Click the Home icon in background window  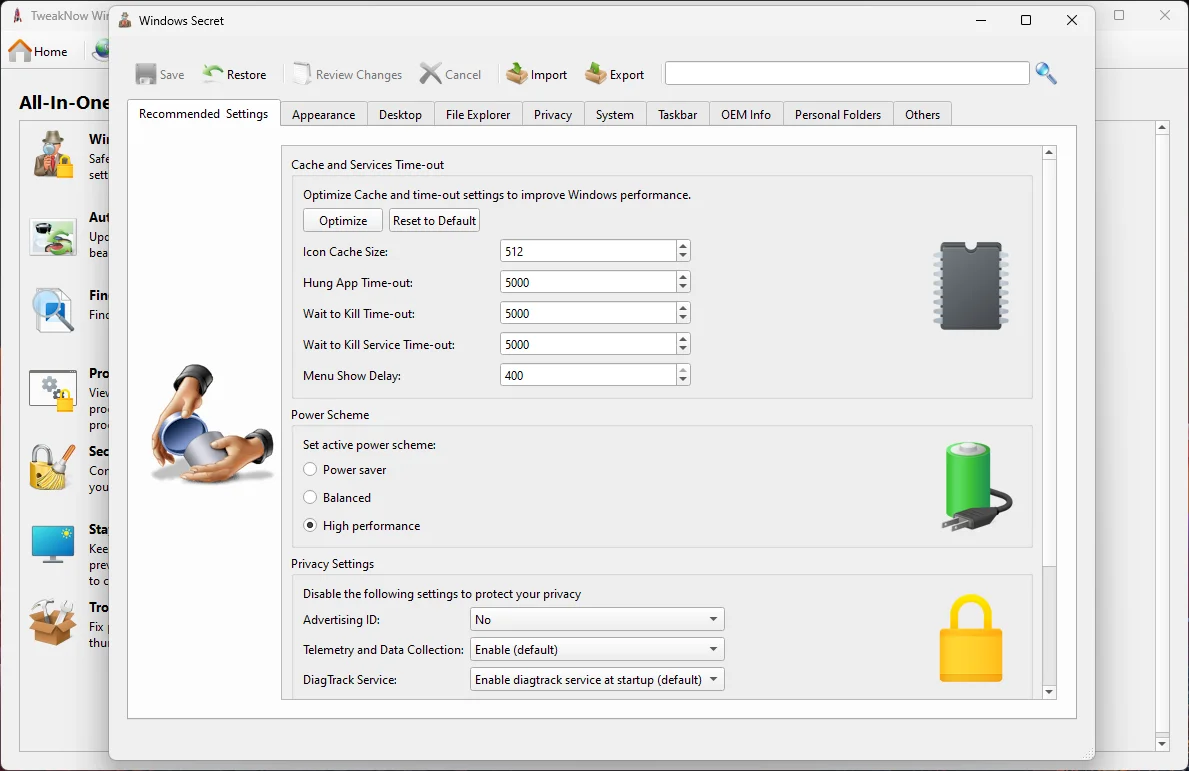[x=20, y=51]
